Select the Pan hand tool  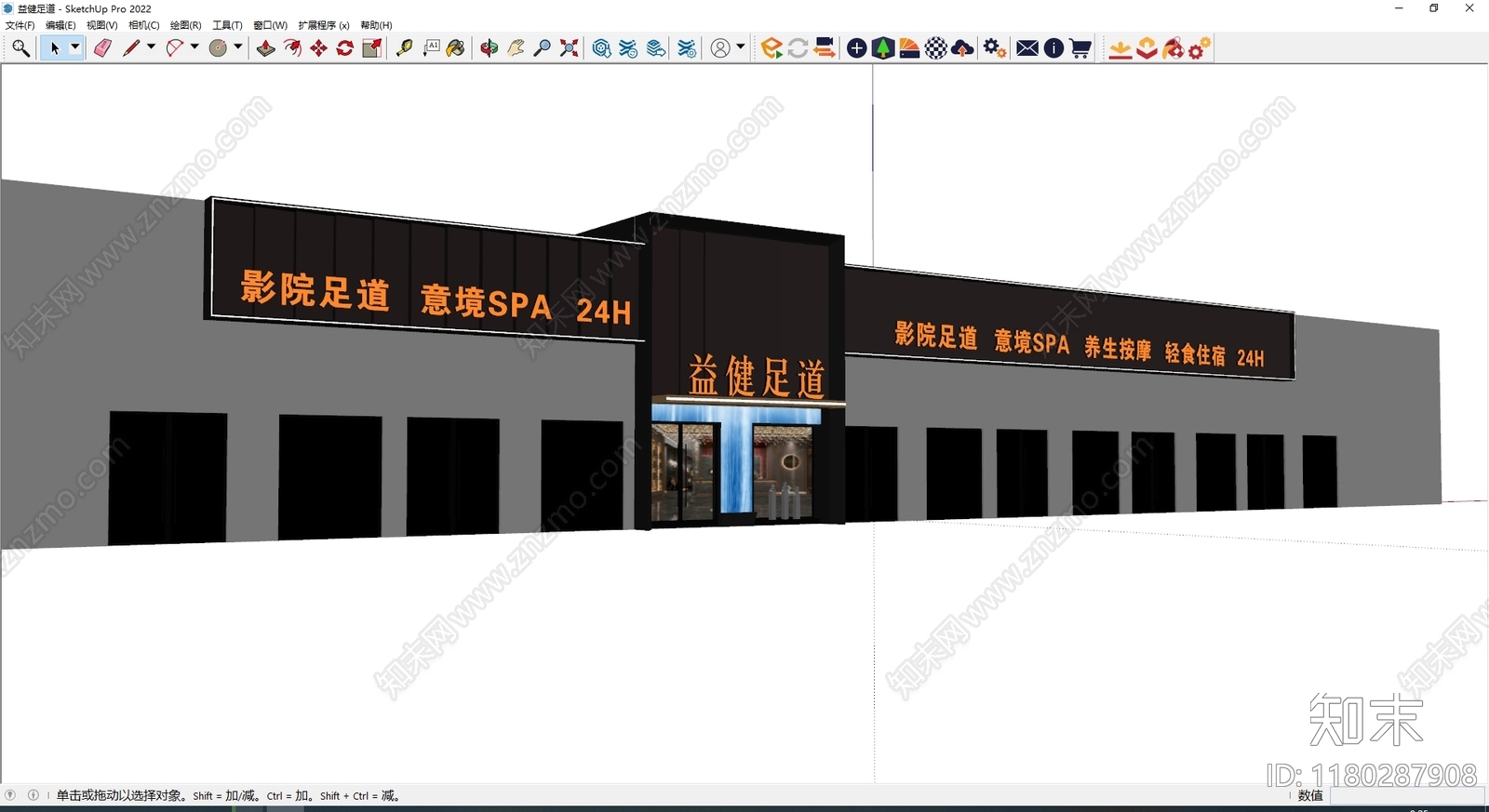tap(516, 48)
